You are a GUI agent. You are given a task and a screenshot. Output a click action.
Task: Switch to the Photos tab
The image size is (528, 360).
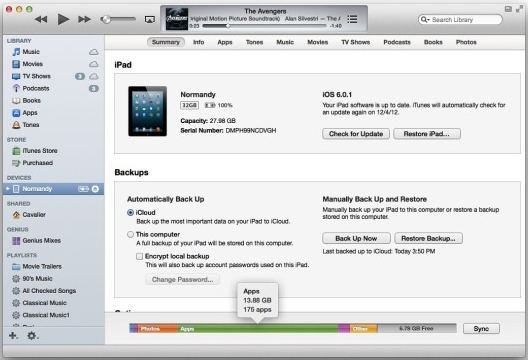pos(466,42)
